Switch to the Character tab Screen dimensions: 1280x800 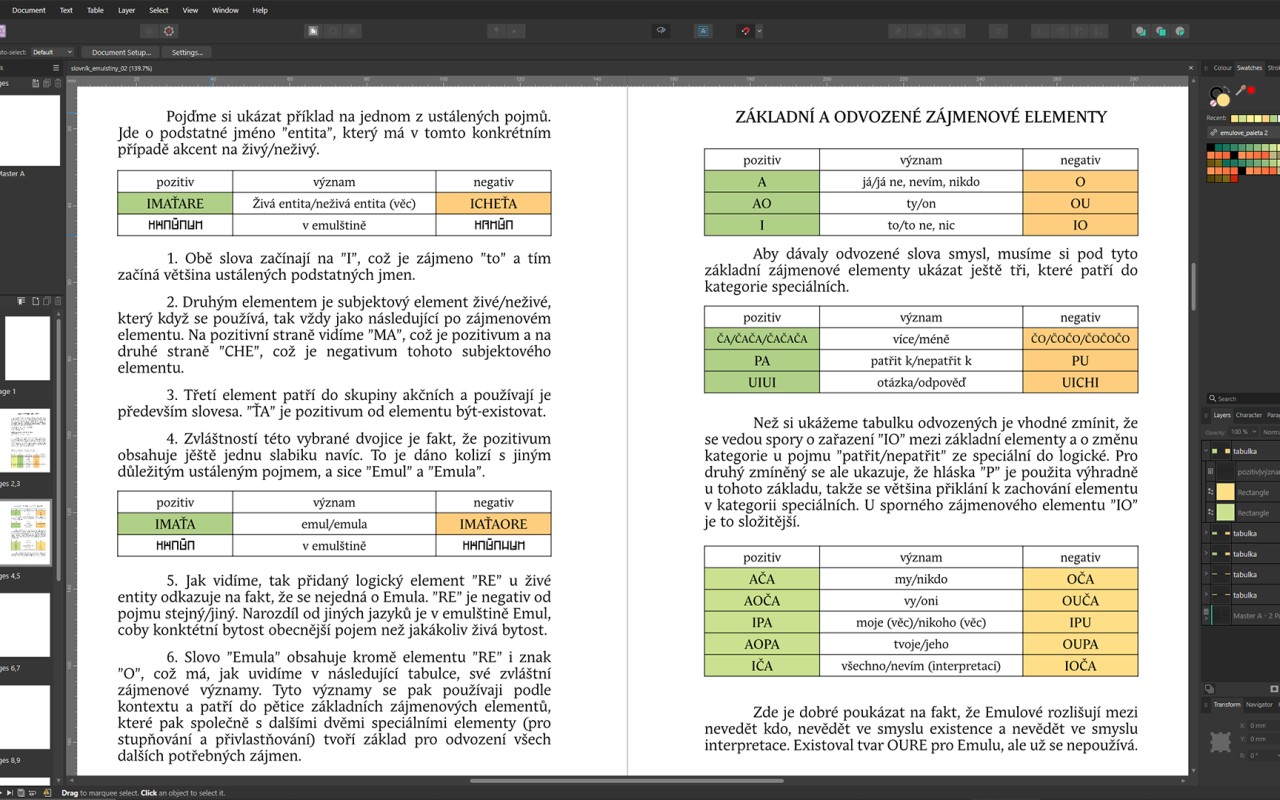tap(1249, 415)
